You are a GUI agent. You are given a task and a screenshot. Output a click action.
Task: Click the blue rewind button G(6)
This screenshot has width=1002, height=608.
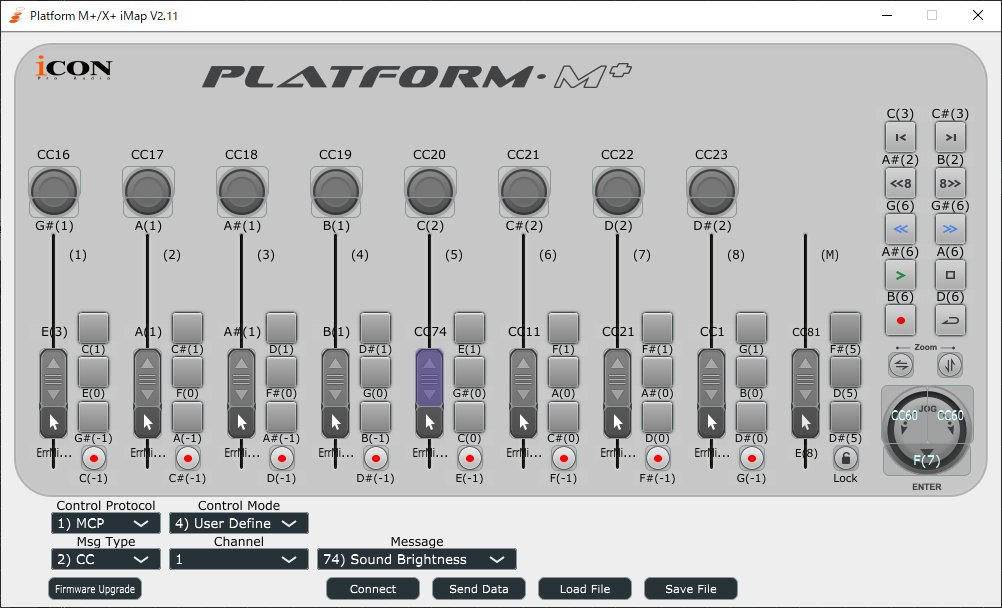(900, 229)
